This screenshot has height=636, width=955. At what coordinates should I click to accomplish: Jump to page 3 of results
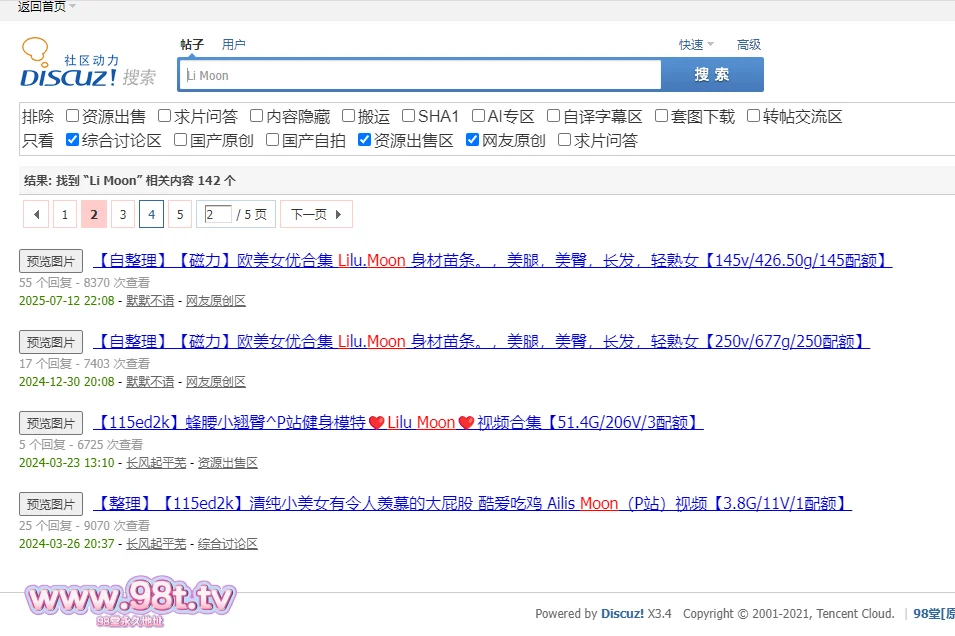pyautogui.click(x=122, y=214)
